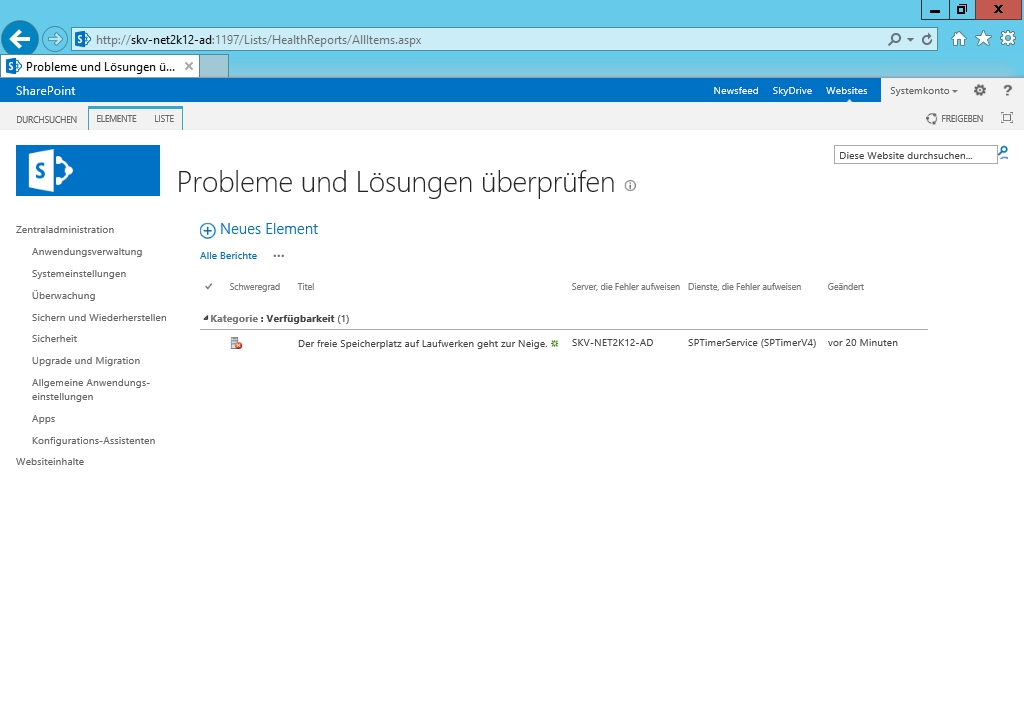Refresh the page using reload icon

click(928, 39)
